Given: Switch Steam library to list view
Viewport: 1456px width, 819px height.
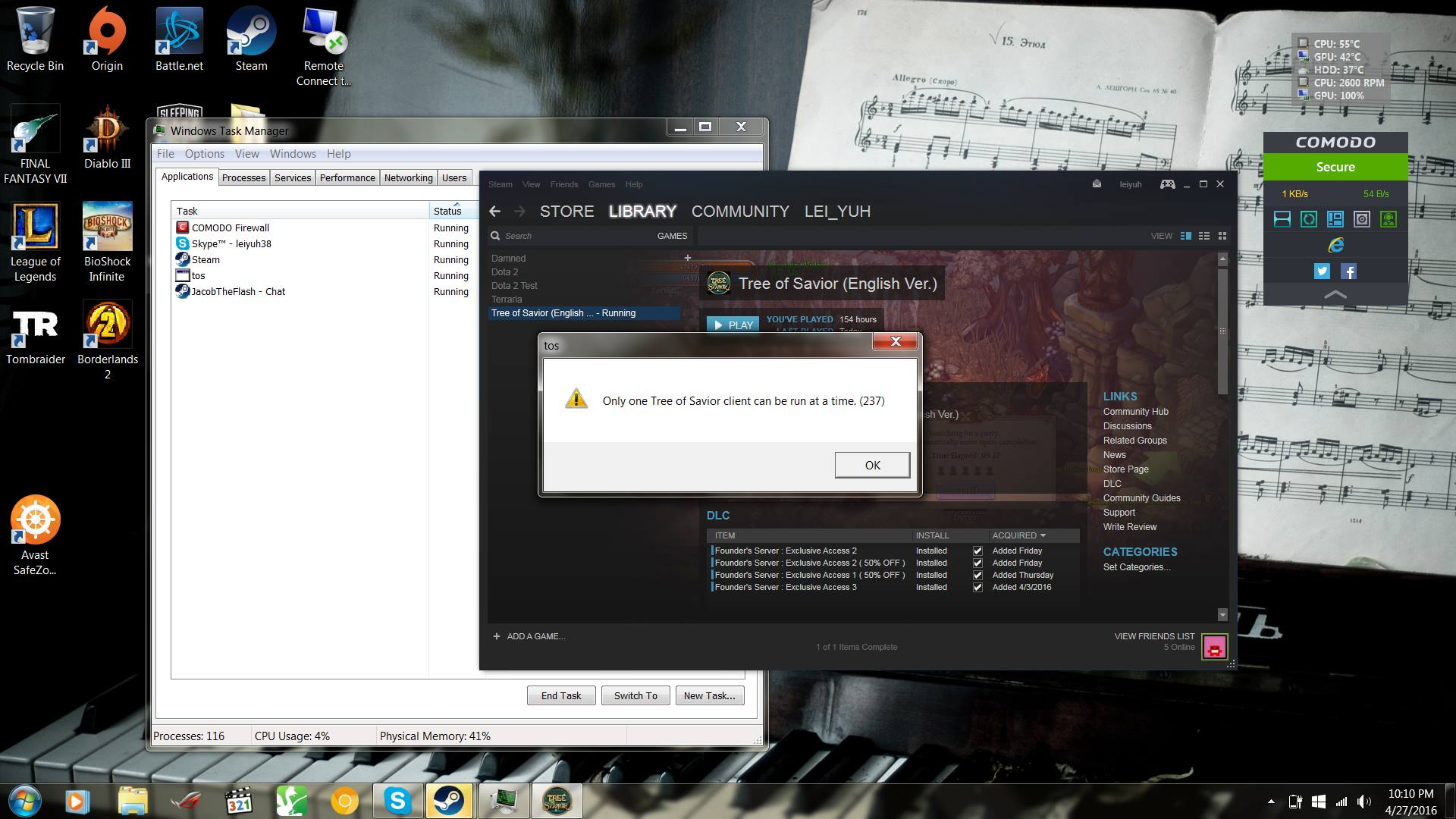Looking at the screenshot, I should pyautogui.click(x=1203, y=236).
